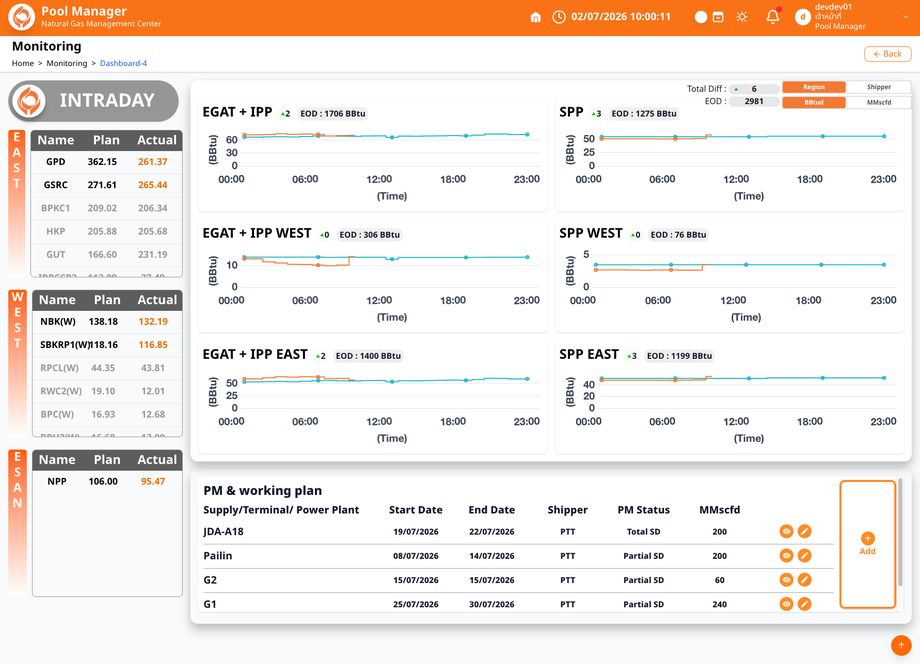Edit the G1 plan row
The image size is (920, 664).
point(804,604)
